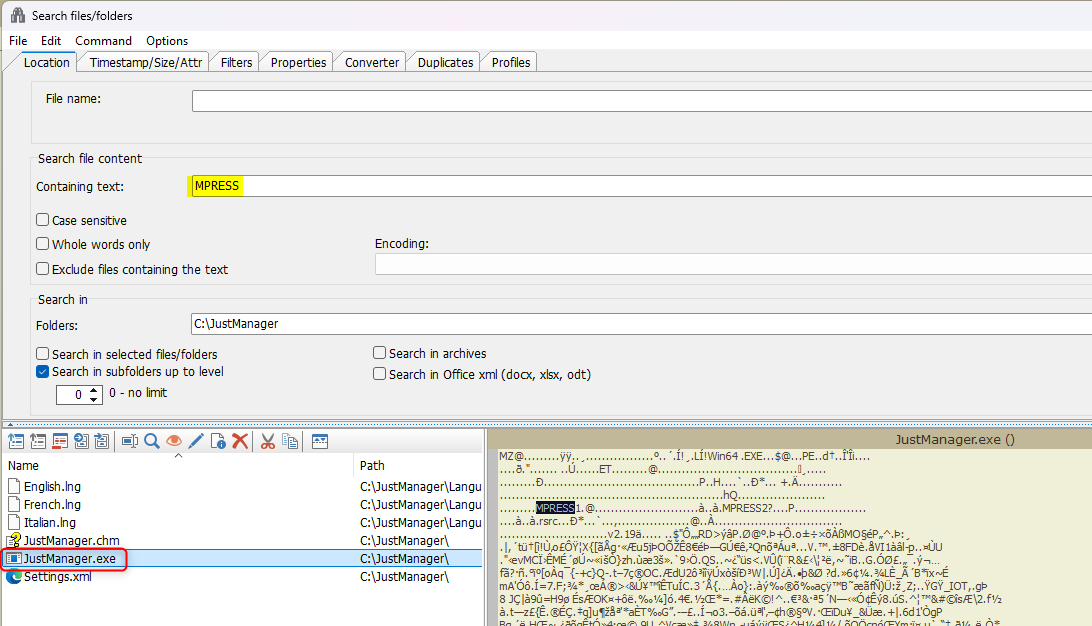Open the File menu
The image size is (1092, 626).
tap(18, 40)
